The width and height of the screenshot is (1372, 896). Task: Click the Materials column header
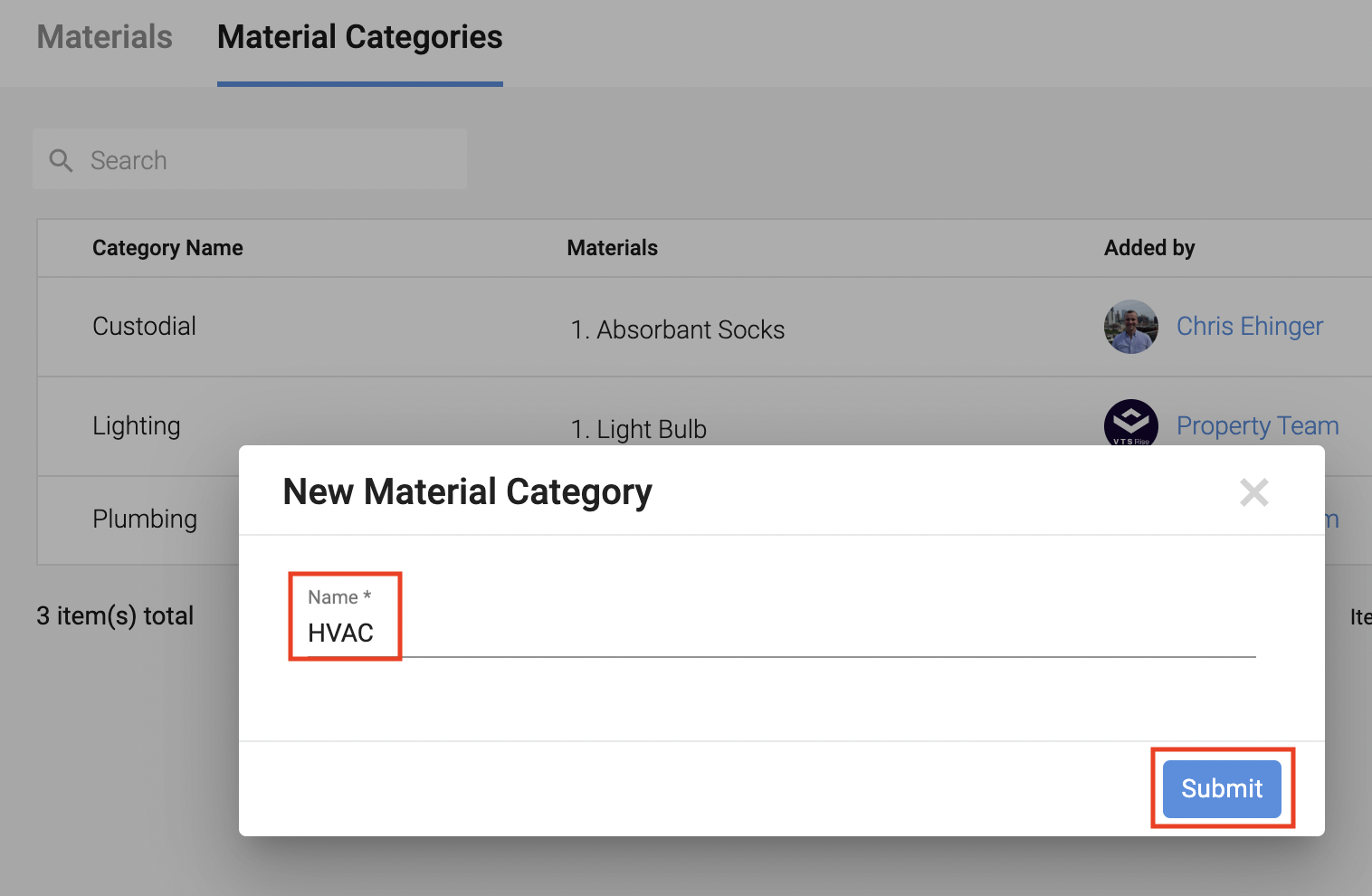(612, 248)
